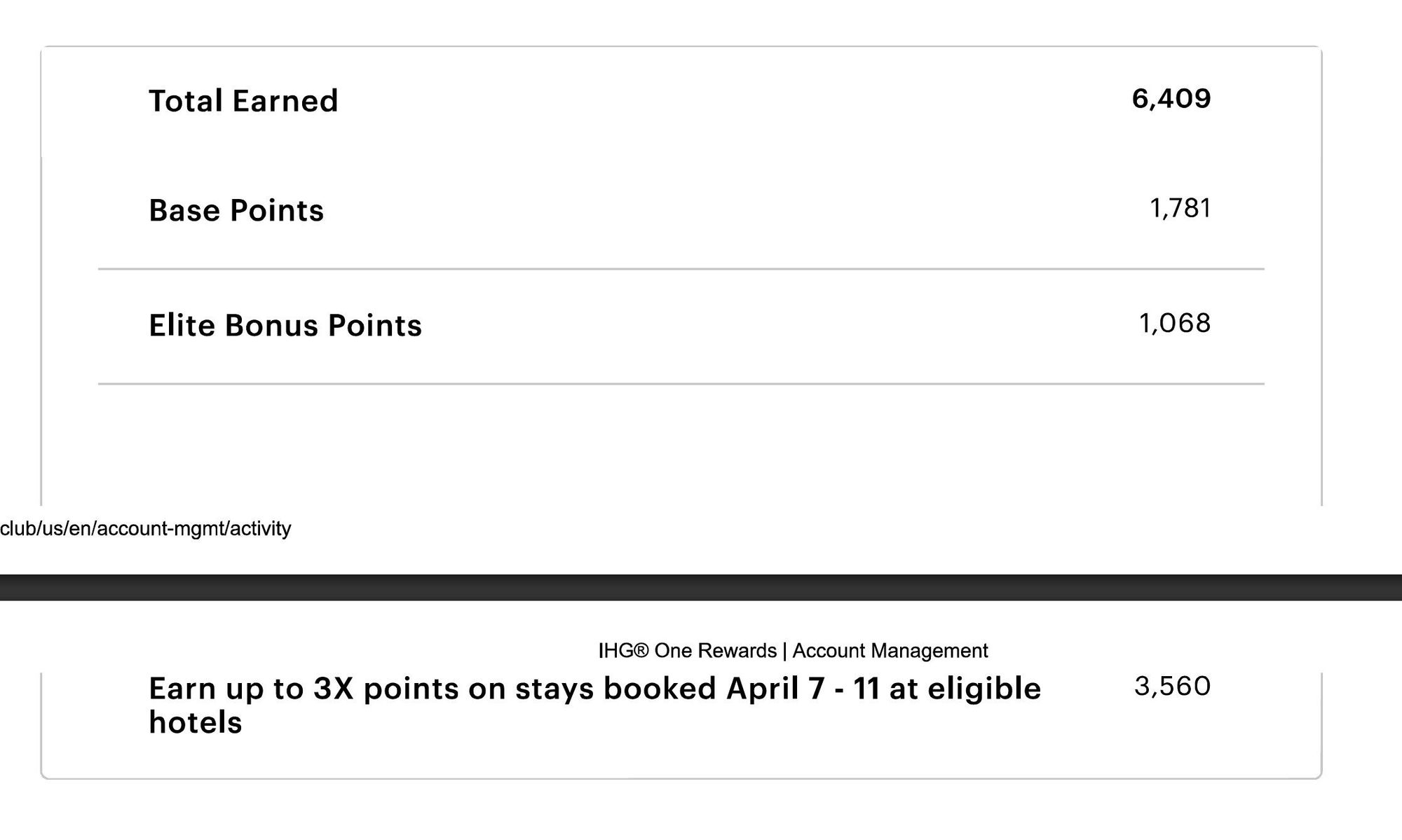Click the Elite Bonus Points label
1402x840 pixels.
[x=285, y=325]
